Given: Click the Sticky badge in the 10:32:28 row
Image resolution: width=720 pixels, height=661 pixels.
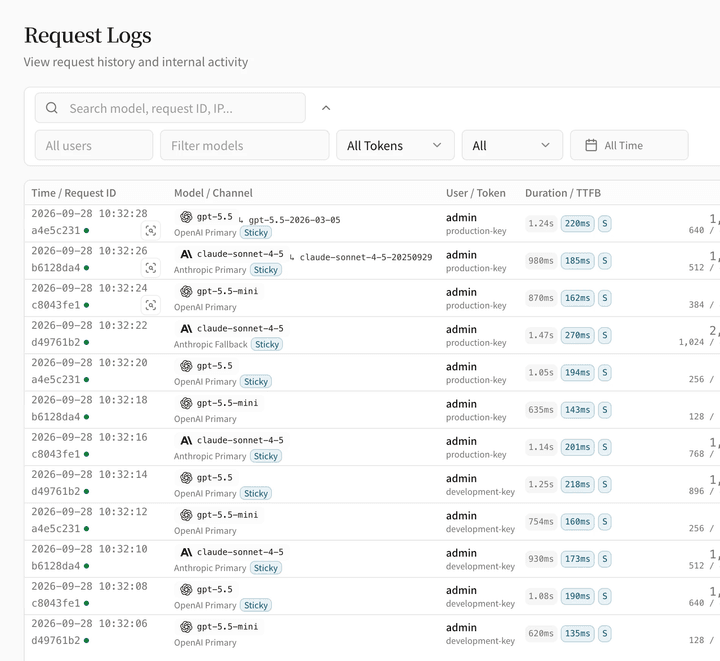Looking at the screenshot, I should pos(256,233).
